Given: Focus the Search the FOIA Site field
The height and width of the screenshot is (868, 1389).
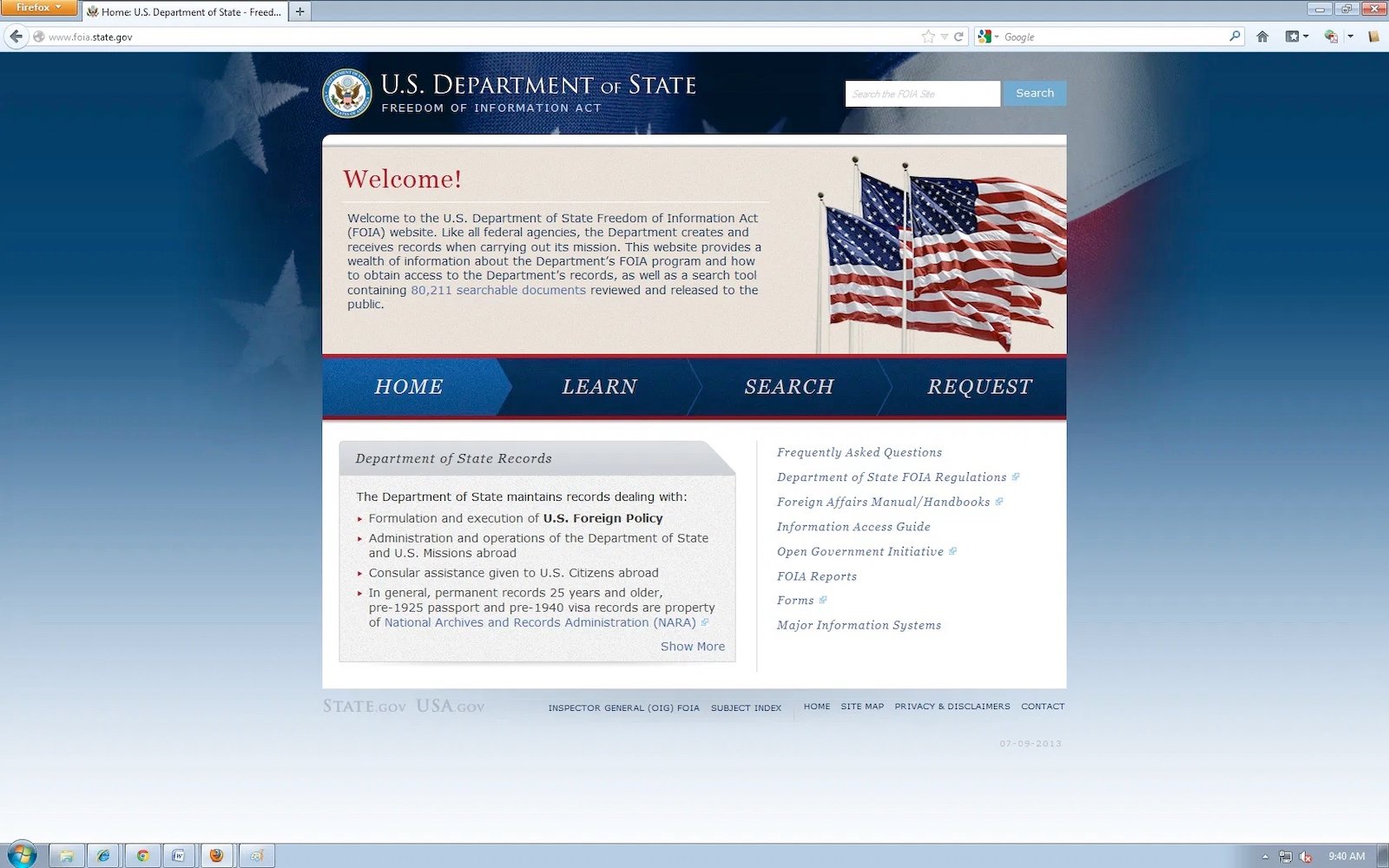Looking at the screenshot, I should pyautogui.click(x=923, y=94).
